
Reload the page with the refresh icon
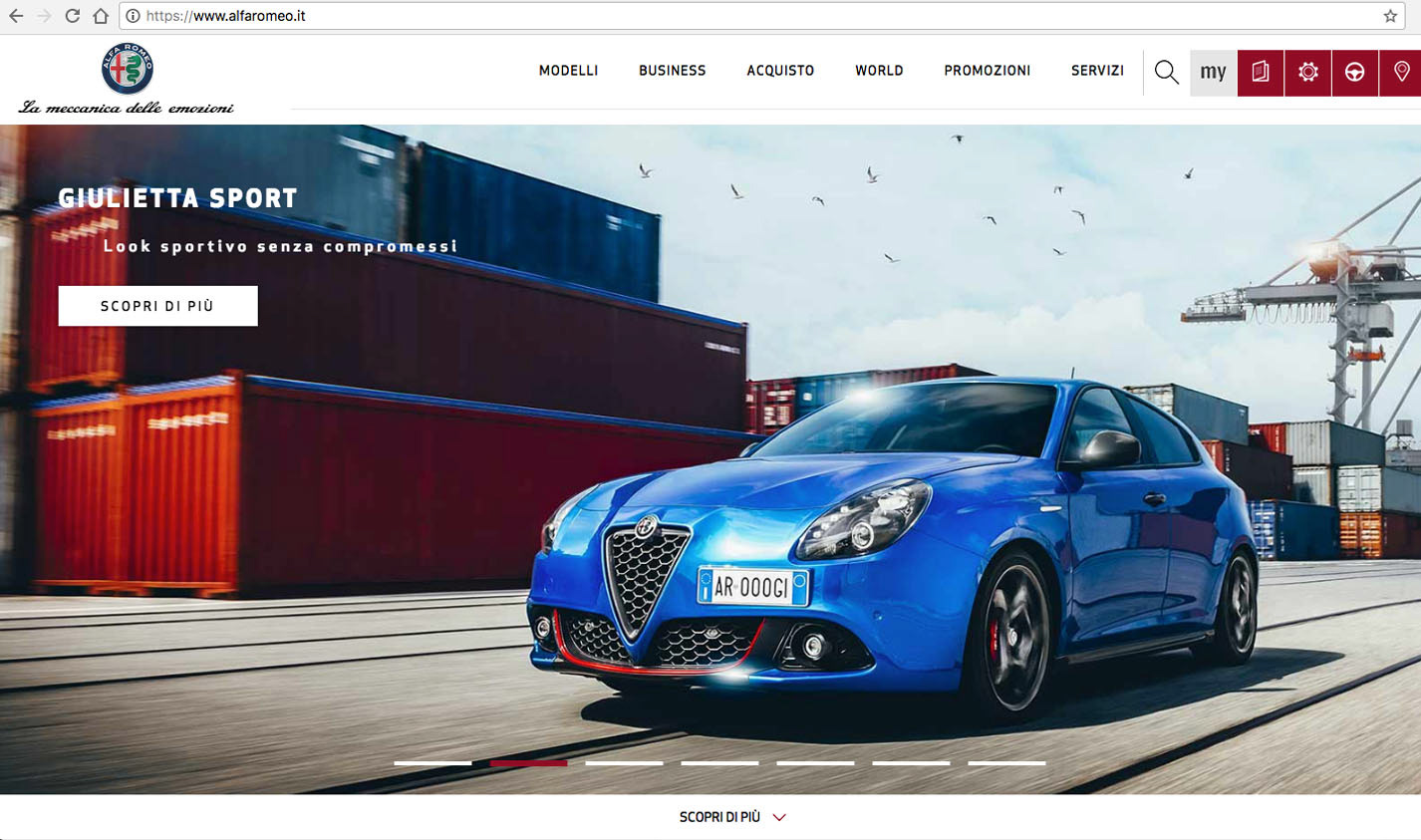coord(72,16)
